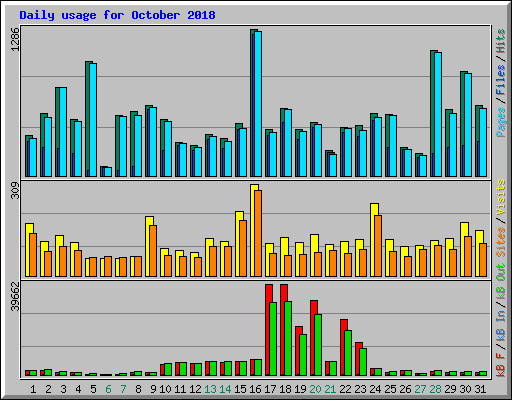This screenshot has height=400, width=512.
Task: Click the hits bar for day 30
Action: 462,124
